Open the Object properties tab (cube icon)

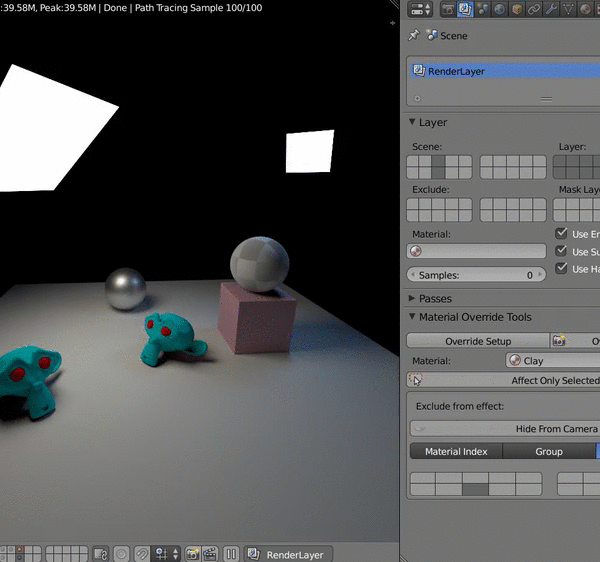pyautogui.click(x=517, y=9)
